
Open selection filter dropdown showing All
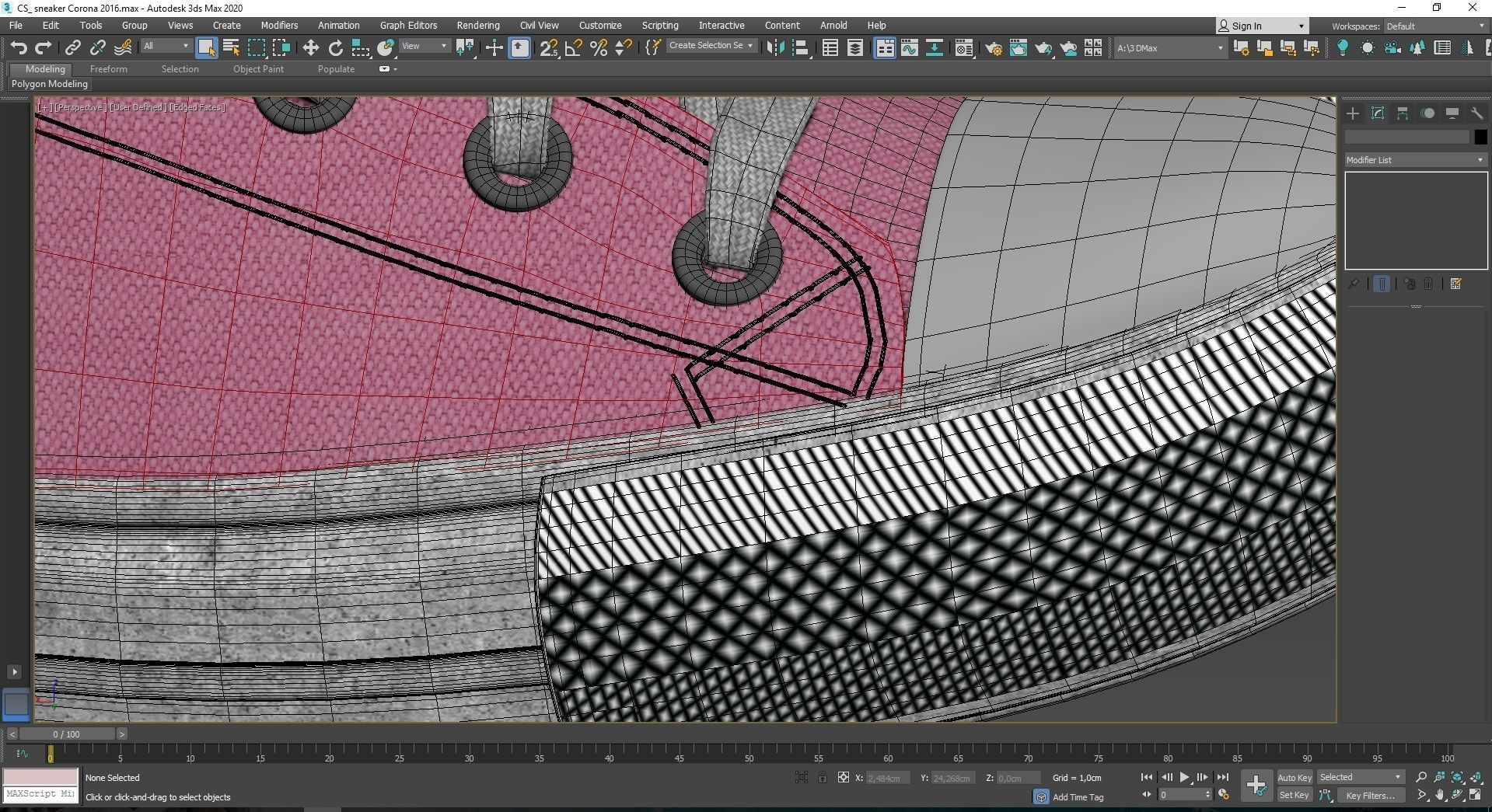(166, 46)
